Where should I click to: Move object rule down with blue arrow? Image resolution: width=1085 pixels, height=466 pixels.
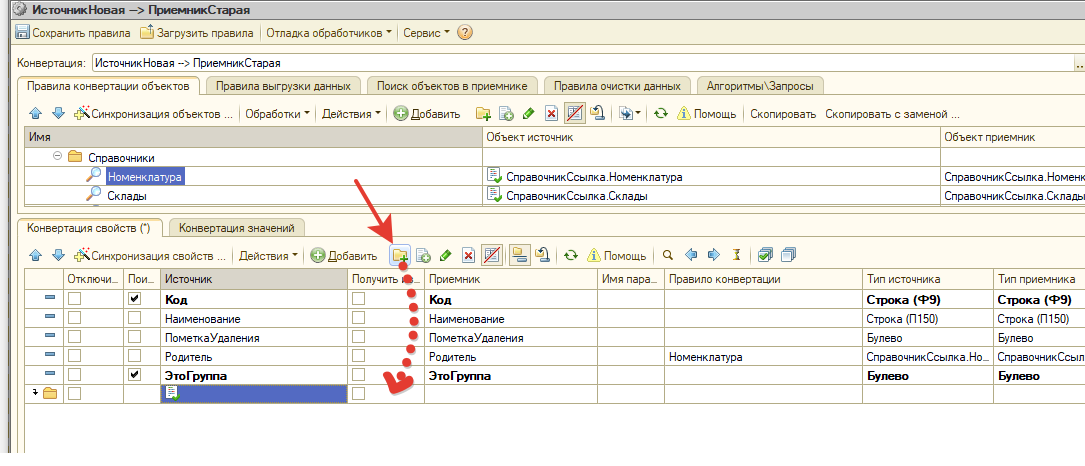[x=58, y=114]
